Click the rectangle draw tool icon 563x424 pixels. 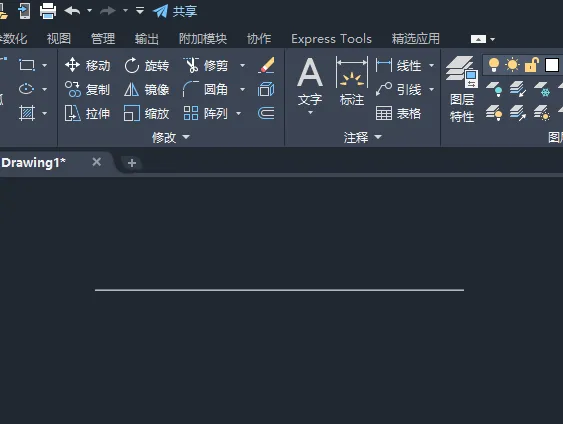click(x=27, y=65)
